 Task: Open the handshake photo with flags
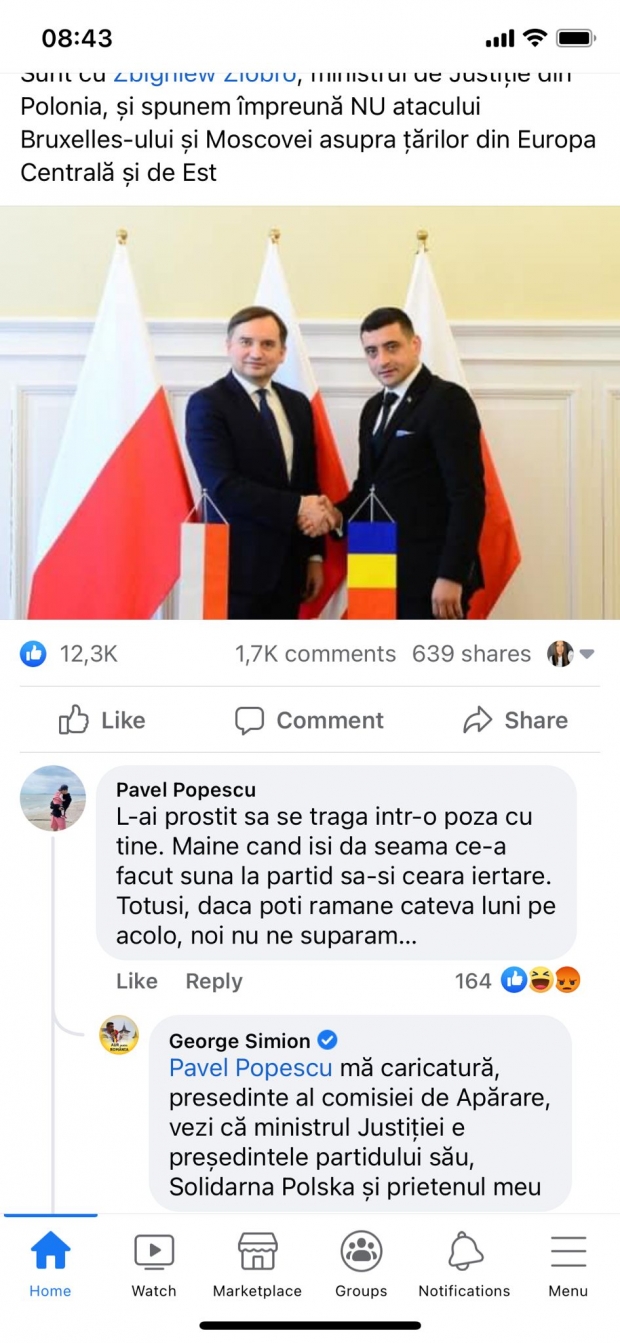pos(310,413)
